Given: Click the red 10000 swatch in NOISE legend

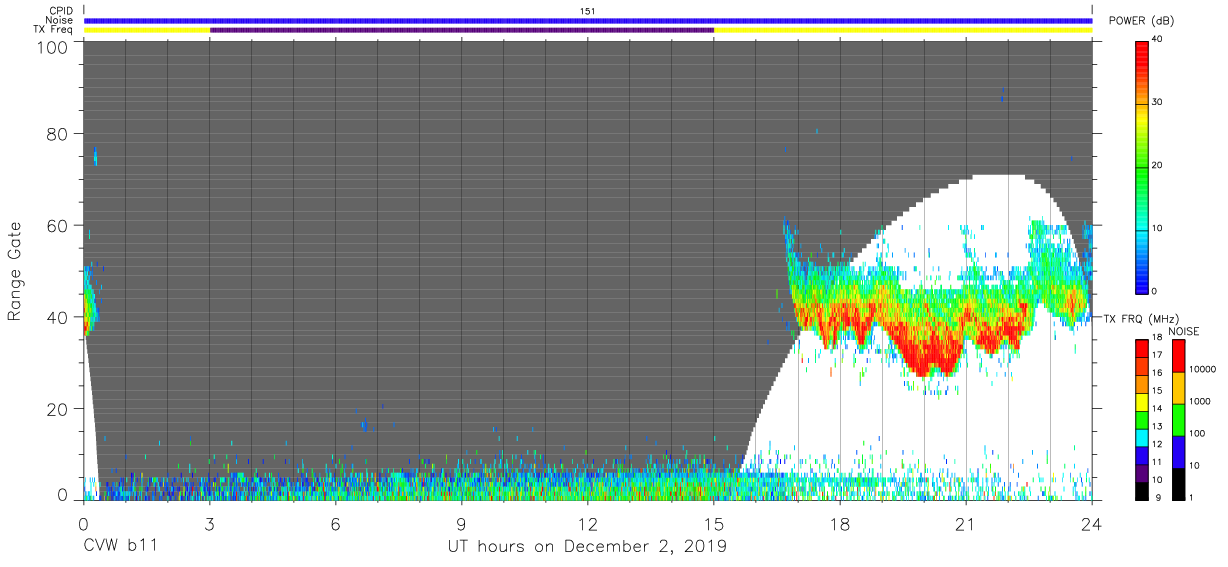Looking at the screenshot, I should (x=1178, y=356).
